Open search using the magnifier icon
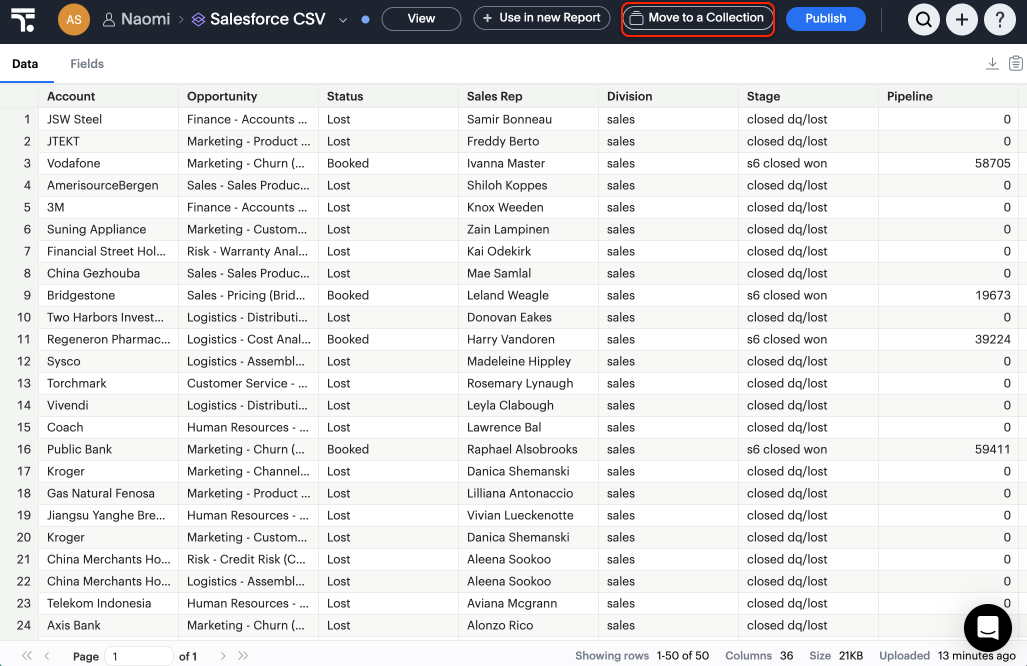Screen dimensions: 1027x666 [923, 18]
